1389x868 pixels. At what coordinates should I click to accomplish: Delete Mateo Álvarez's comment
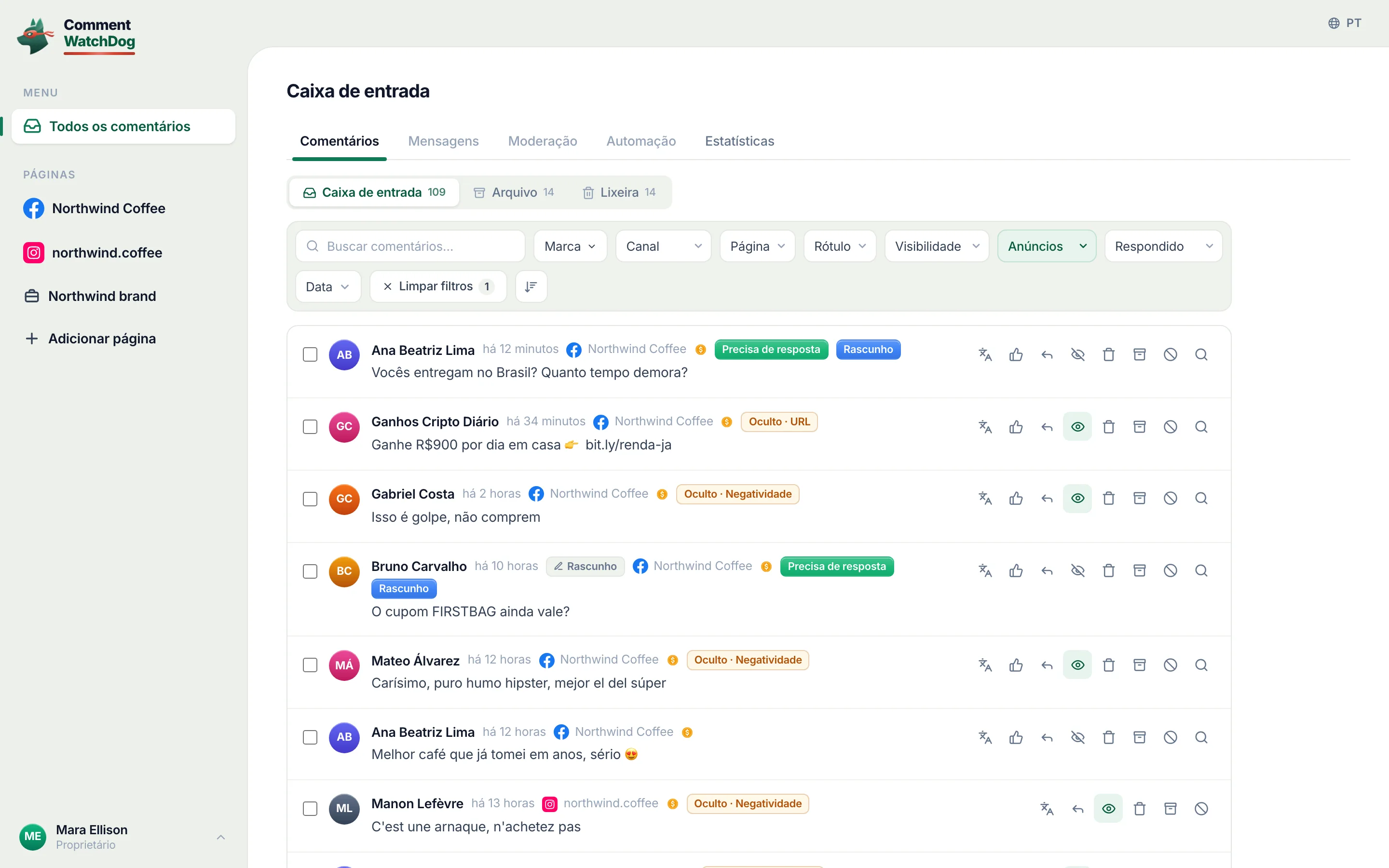tap(1109, 665)
